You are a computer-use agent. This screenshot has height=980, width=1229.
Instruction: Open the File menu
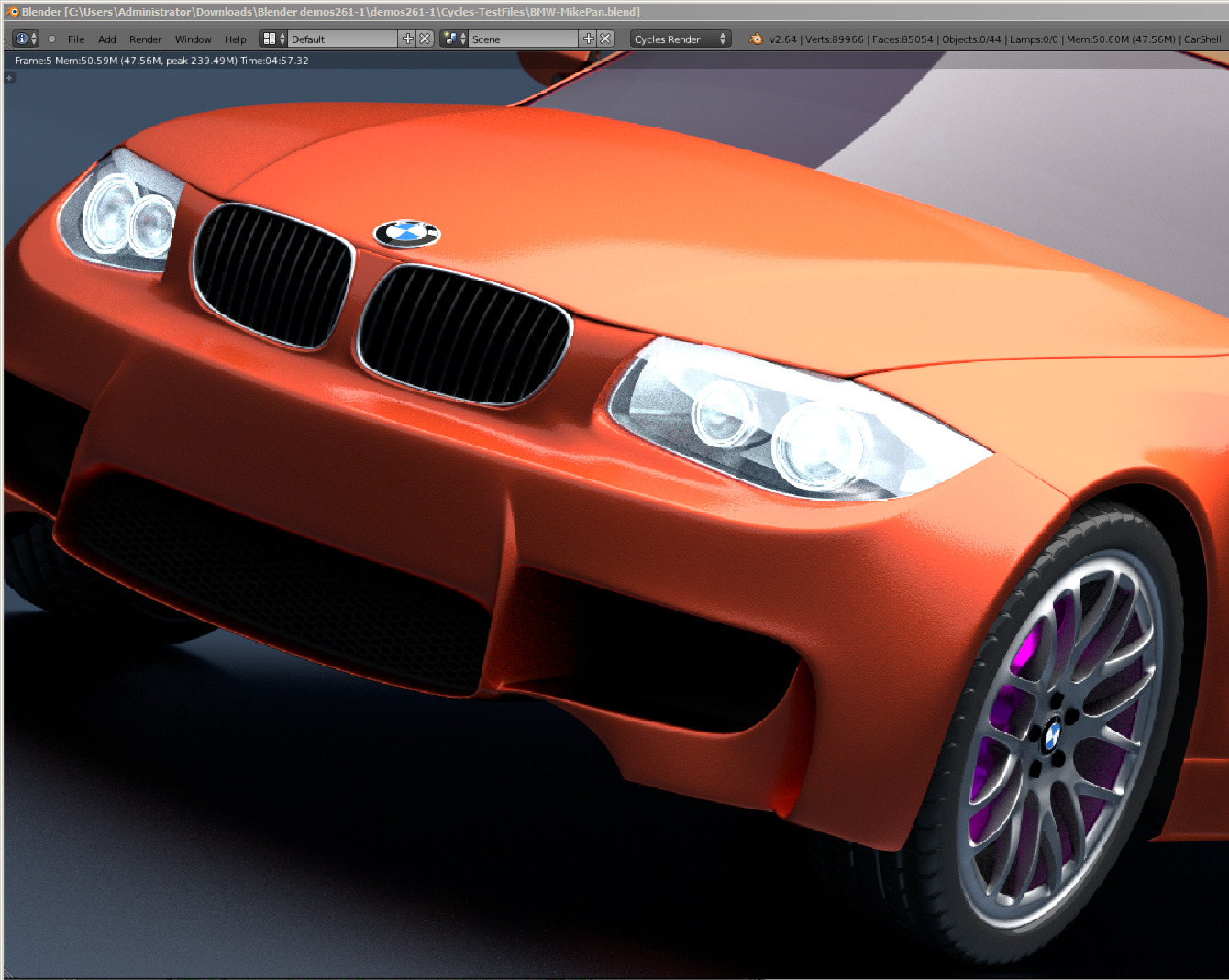[76, 39]
